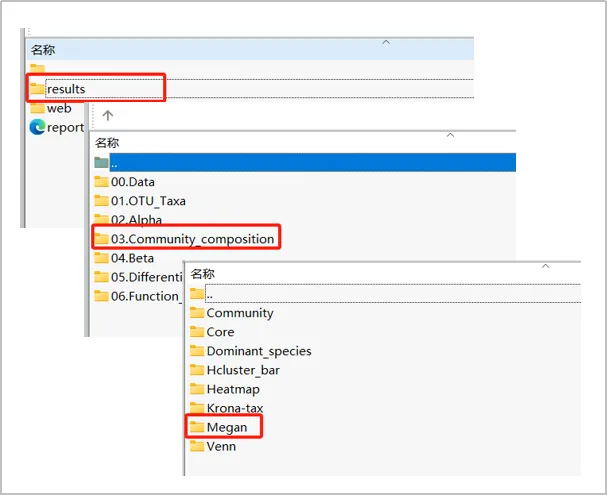
Task: Click the 06.Function folder icon
Action: 101,296
